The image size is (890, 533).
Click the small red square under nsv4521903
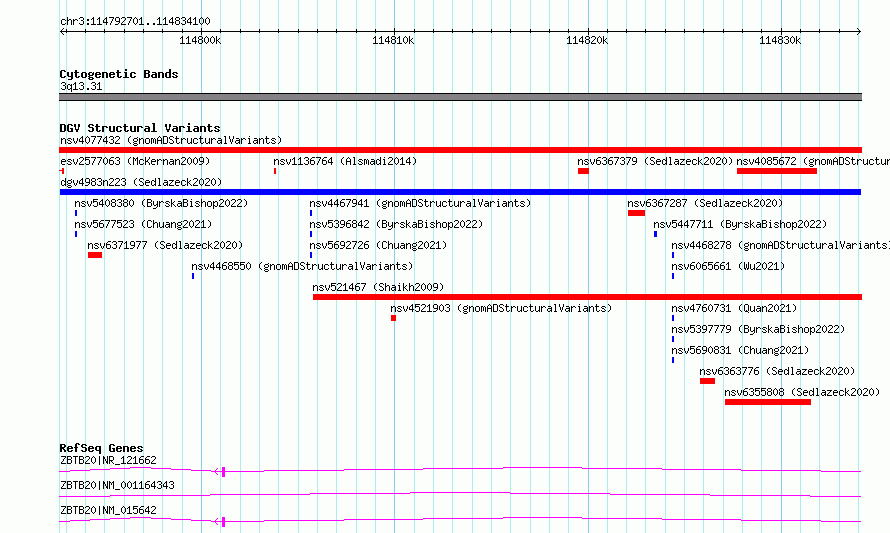pyautogui.click(x=393, y=318)
